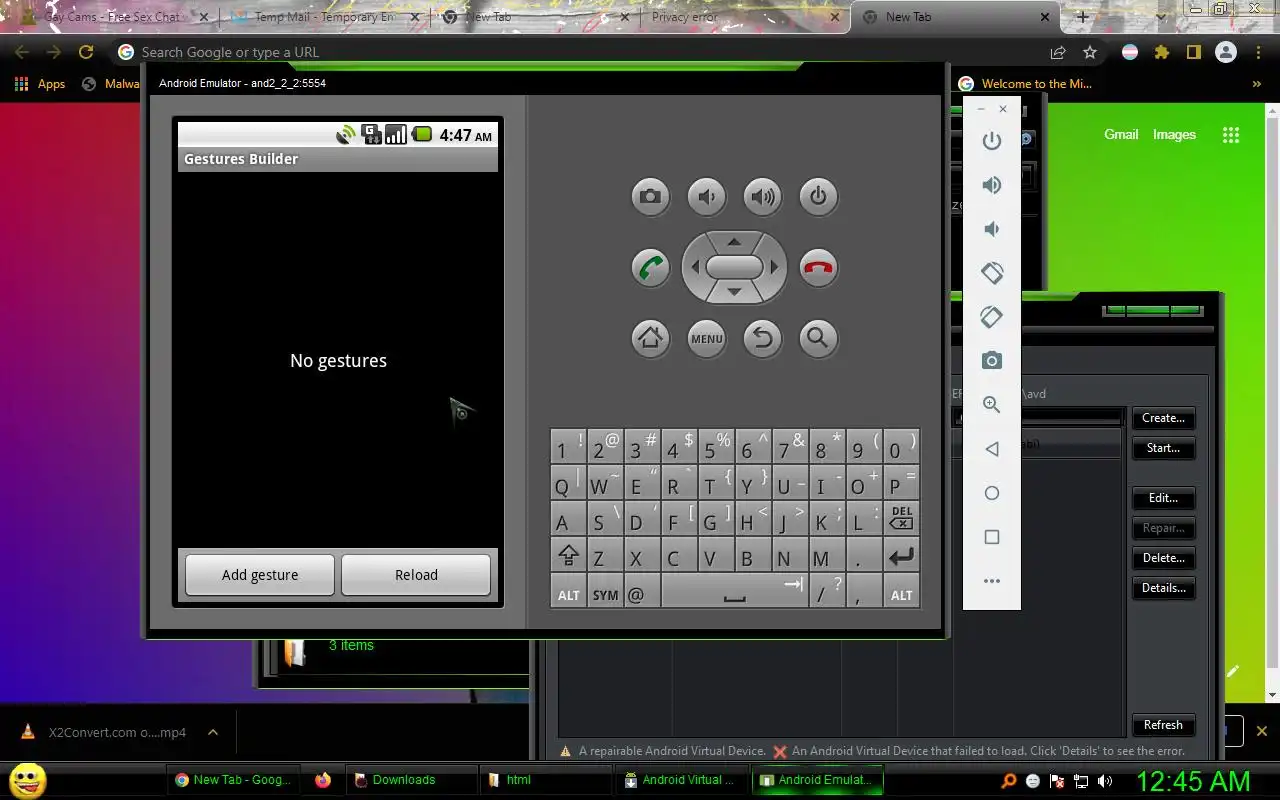
Task: Click rotate left icon in side toolbar
Action: [x=992, y=273]
